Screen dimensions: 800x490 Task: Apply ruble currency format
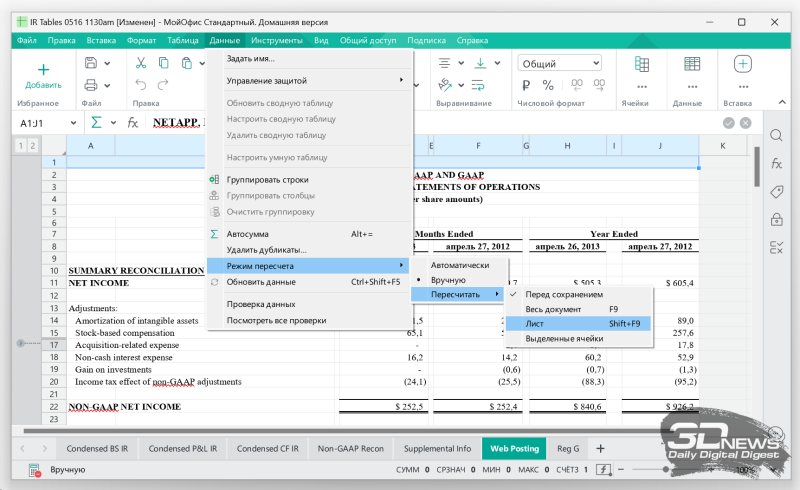(x=526, y=85)
